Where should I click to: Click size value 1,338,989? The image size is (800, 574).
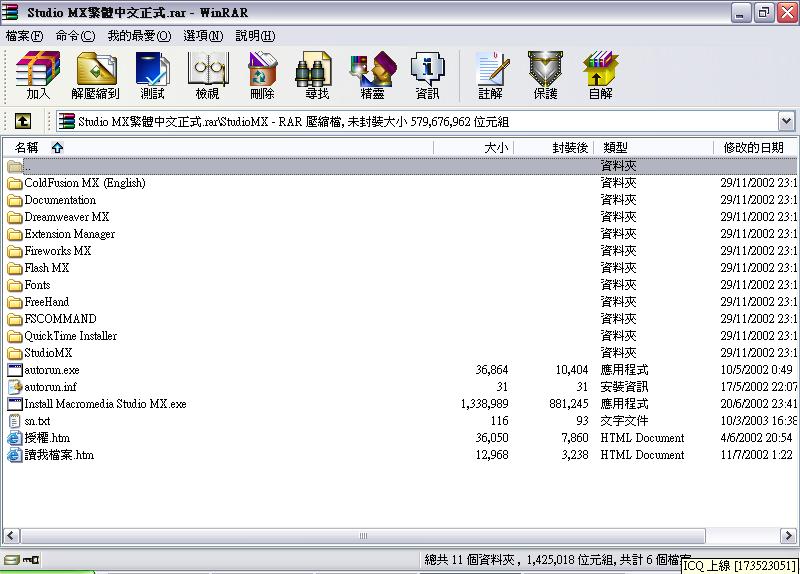coord(484,404)
